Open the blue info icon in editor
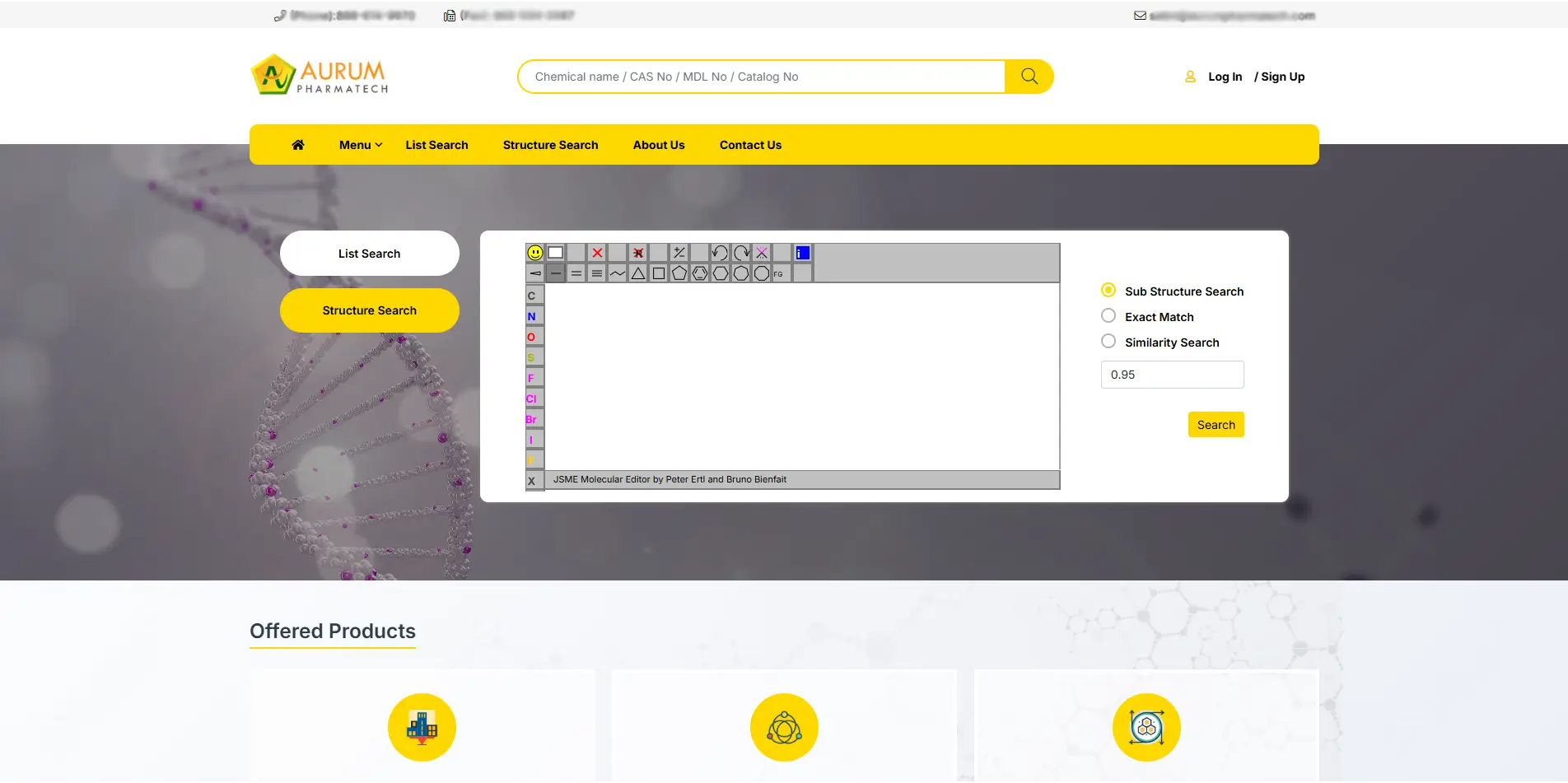The height and width of the screenshot is (783, 1568). (802, 253)
